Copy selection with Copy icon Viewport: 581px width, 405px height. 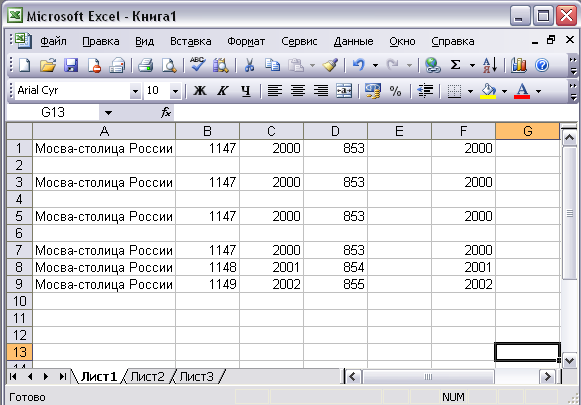[x=272, y=65]
